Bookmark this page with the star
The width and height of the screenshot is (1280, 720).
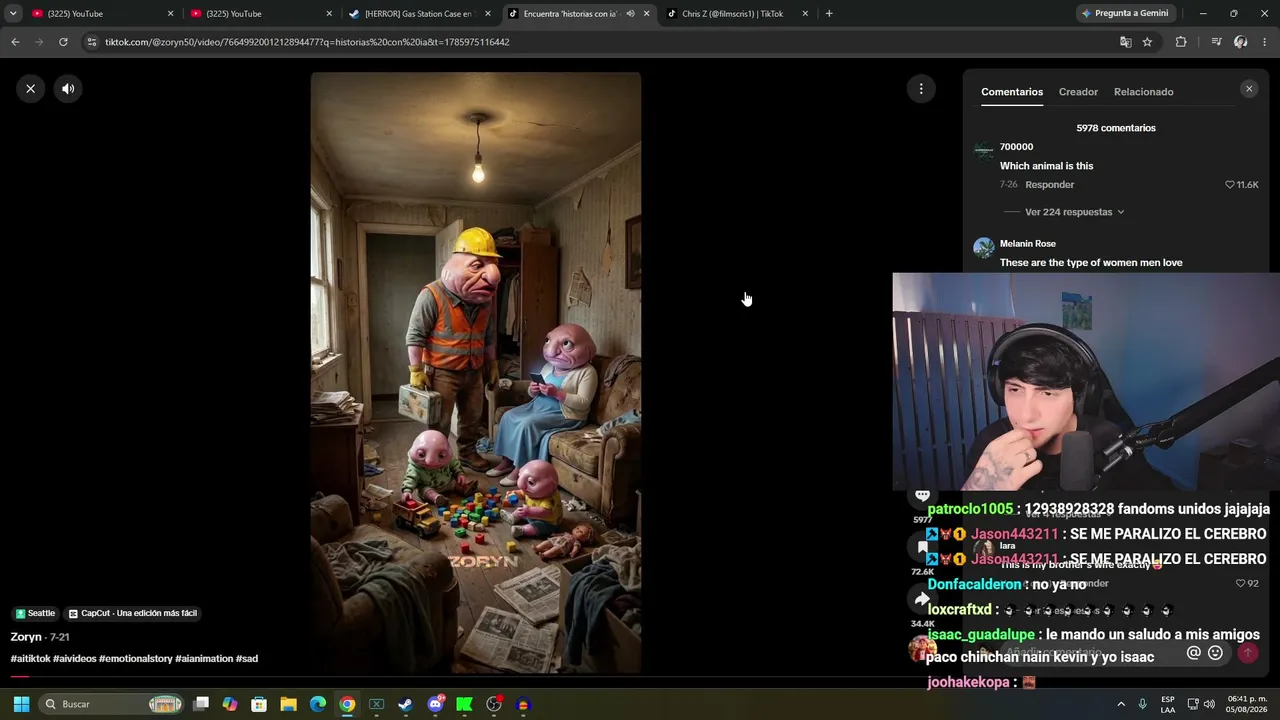click(x=1147, y=42)
